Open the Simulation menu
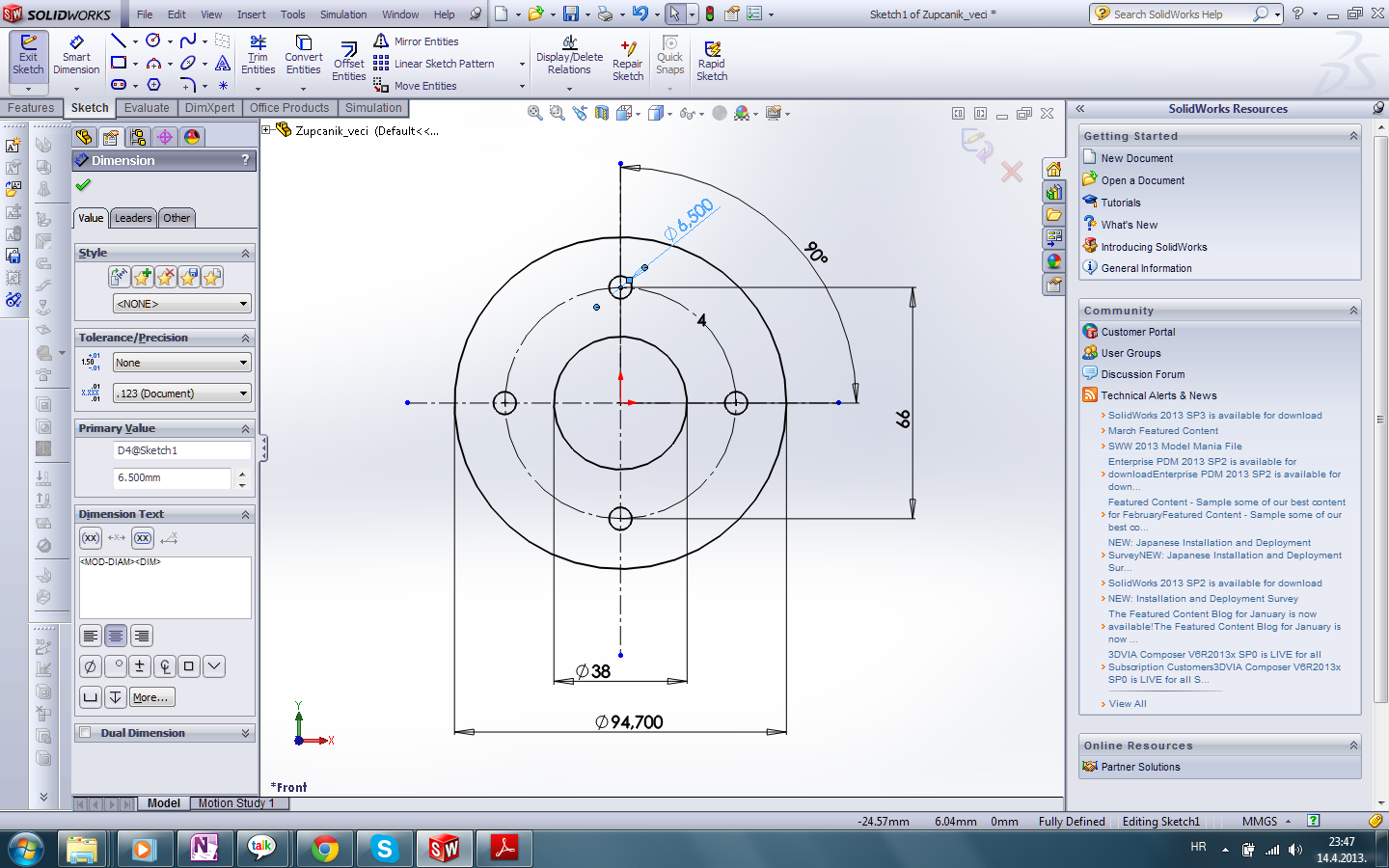Viewport: 1389px width, 868px height. pos(343,14)
